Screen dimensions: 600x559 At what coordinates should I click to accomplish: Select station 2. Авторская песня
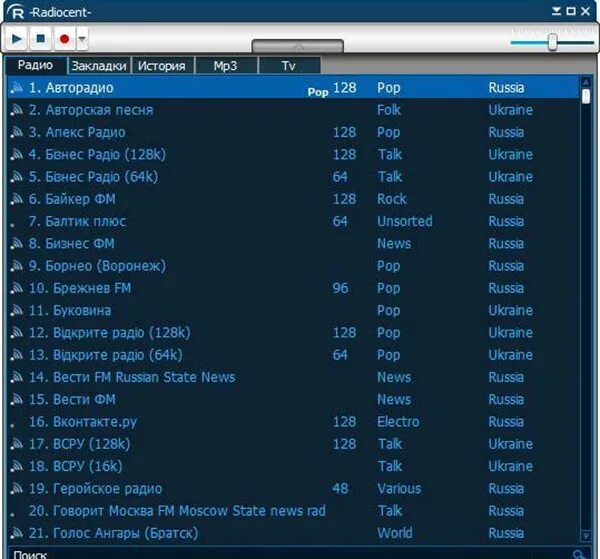[293, 110]
